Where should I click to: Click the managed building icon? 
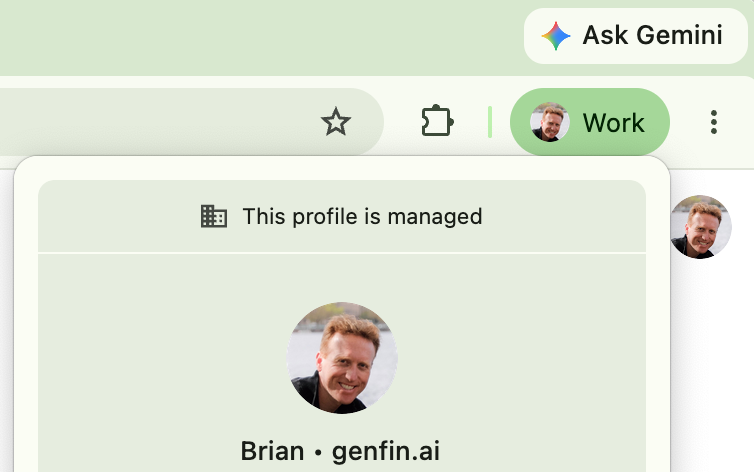(x=214, y=216)
